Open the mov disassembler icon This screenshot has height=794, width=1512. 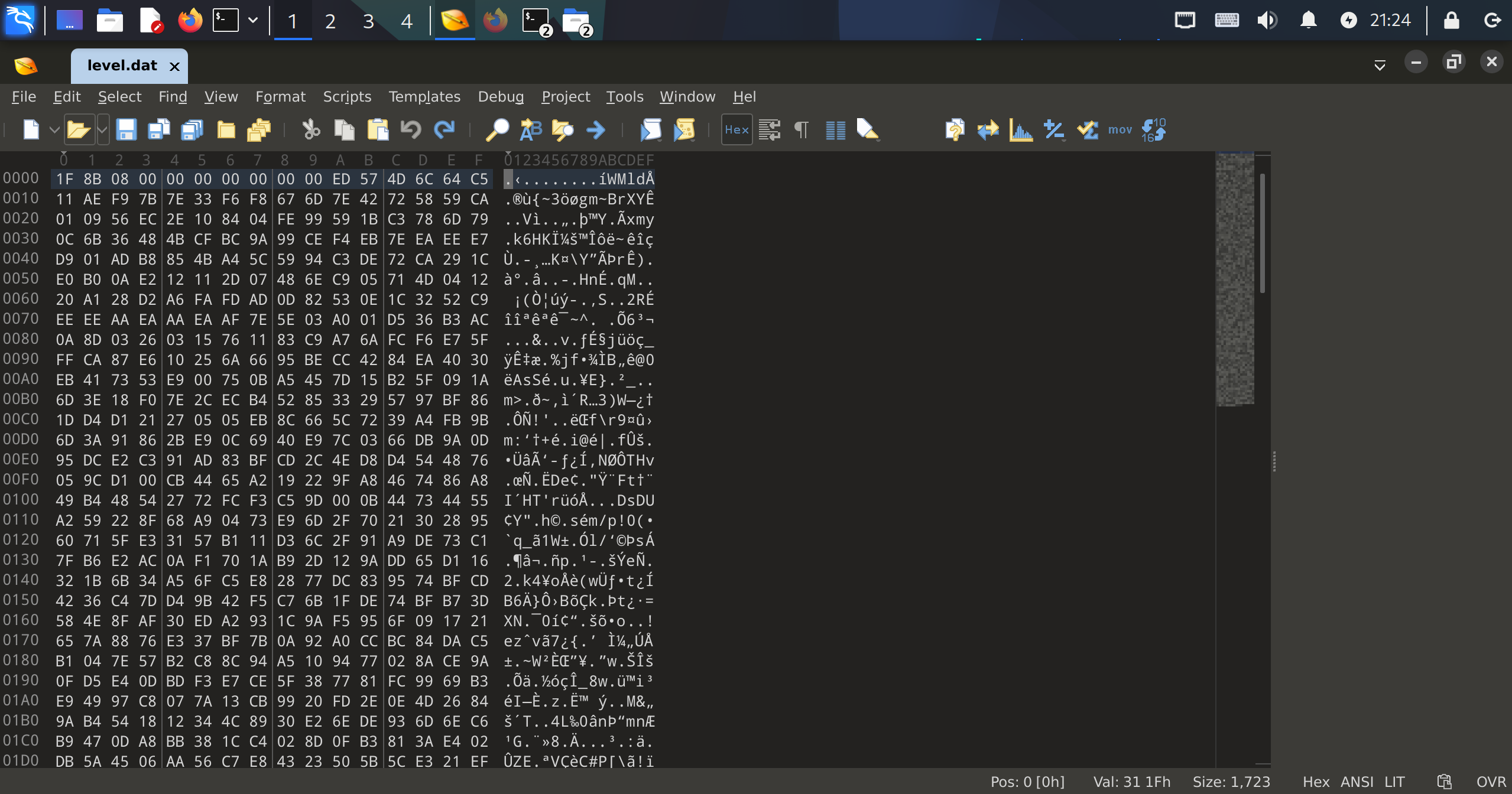pos(1120,130)
